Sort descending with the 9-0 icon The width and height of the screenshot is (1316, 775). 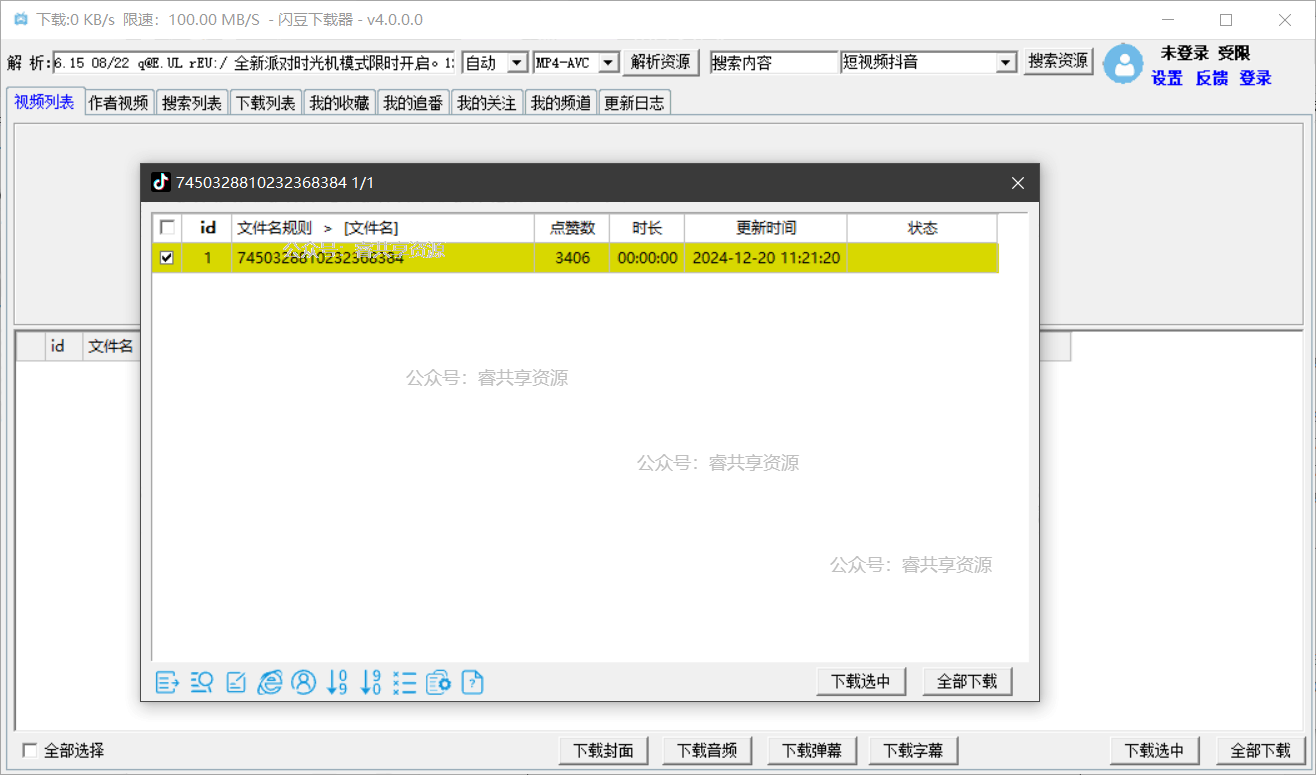tap(371, 683)
